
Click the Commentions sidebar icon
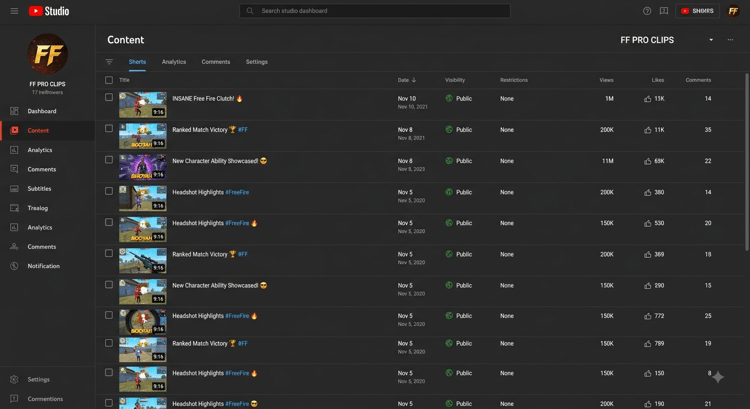(14, 398)
